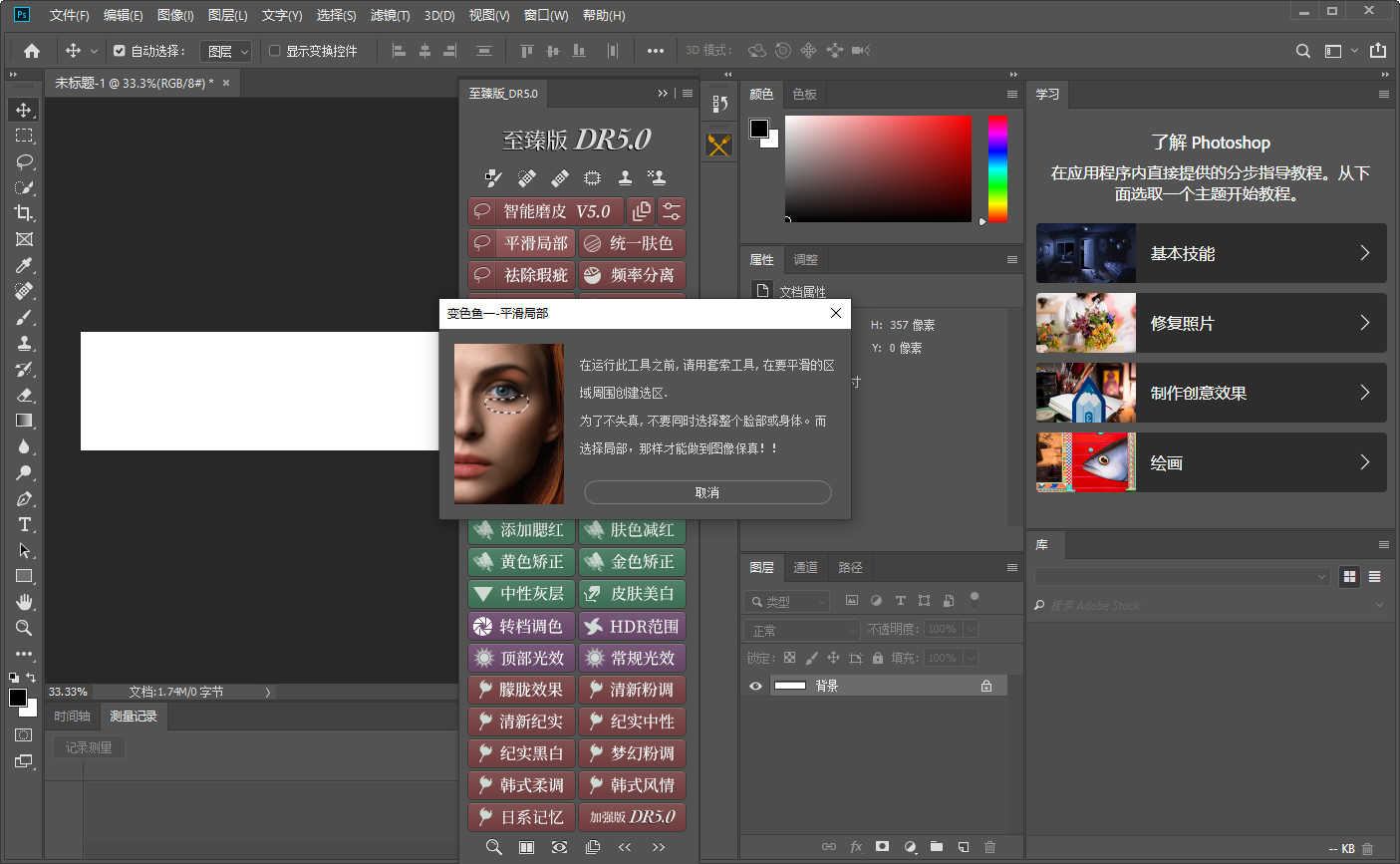Choose the Eraser tool
The width and height of the screenshot is (1400, 864).
[x=24, y=395]
